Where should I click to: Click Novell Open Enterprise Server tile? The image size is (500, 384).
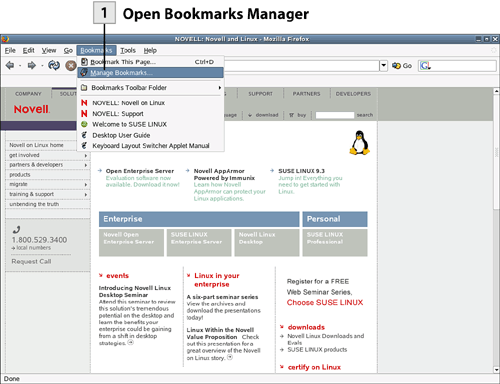(x=131, y=242)
